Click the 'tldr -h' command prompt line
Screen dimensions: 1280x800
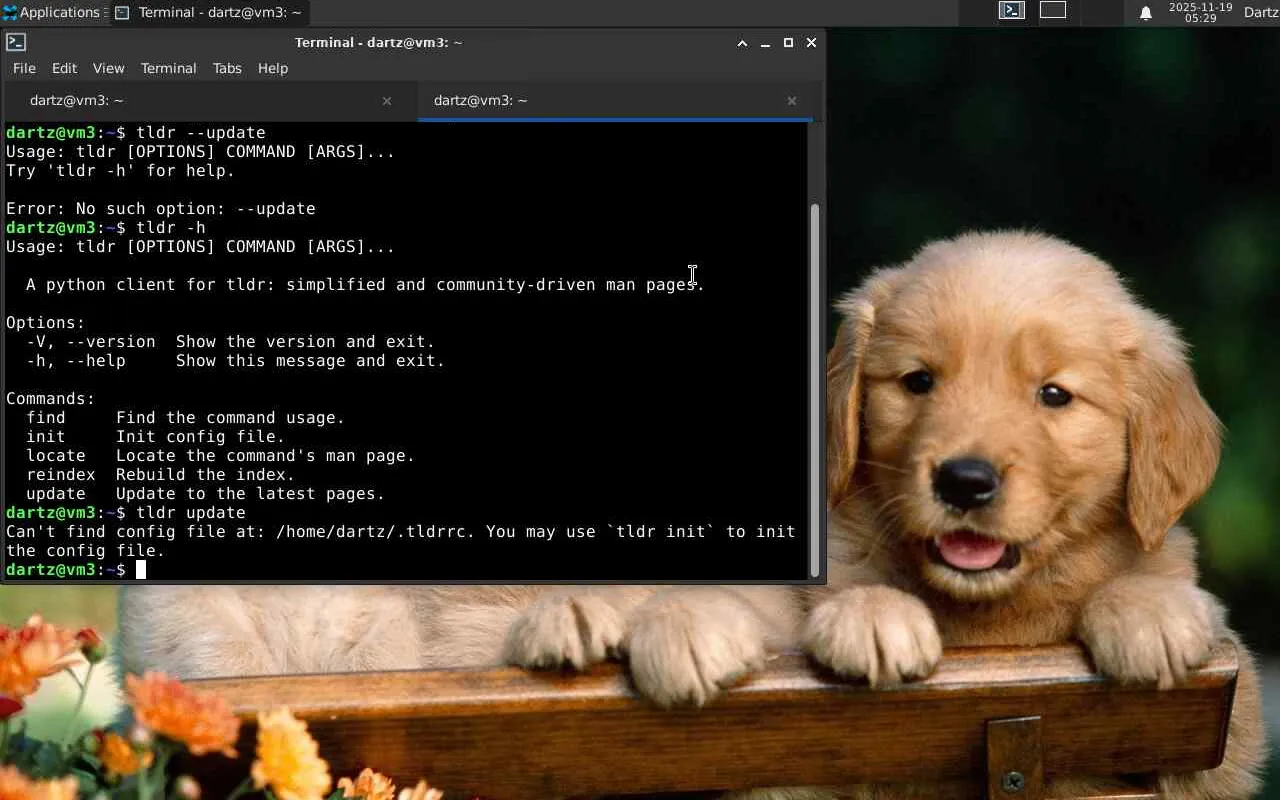coord(106,228)
